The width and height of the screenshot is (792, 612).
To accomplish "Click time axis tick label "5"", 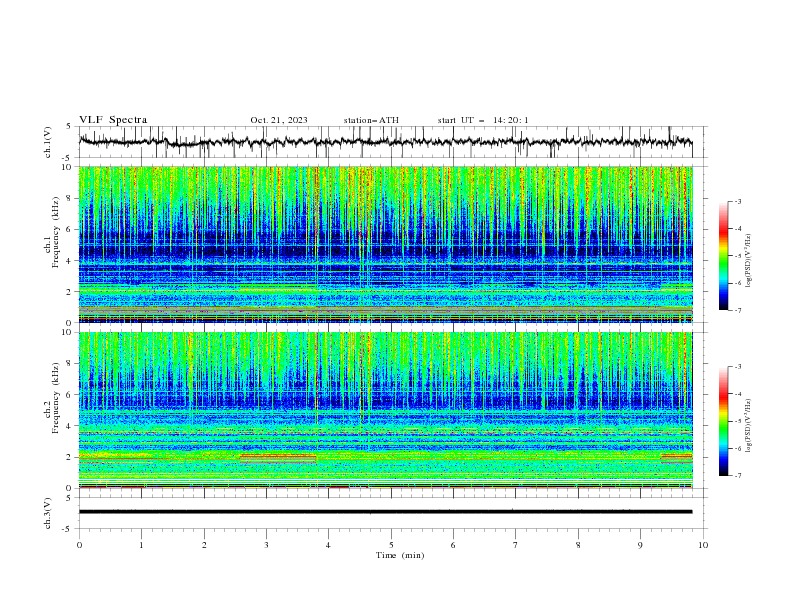I will pos(391,545).
